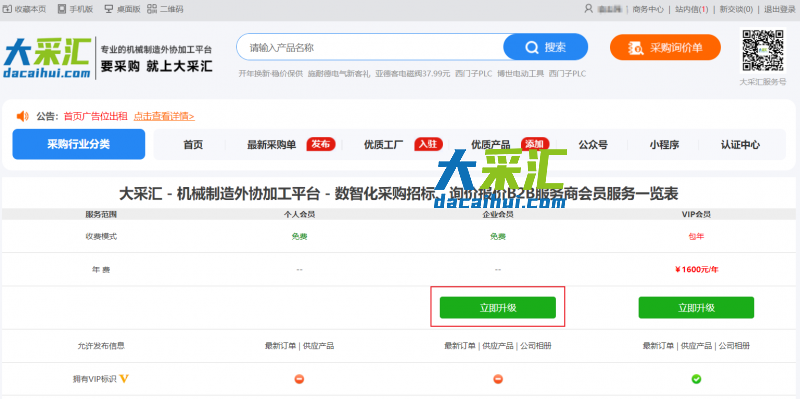Image resolution: width=800 pixels, height=399 pixels.
Task: Click 立即升级 under 企业会员
Action: click(x=498, y=308)
